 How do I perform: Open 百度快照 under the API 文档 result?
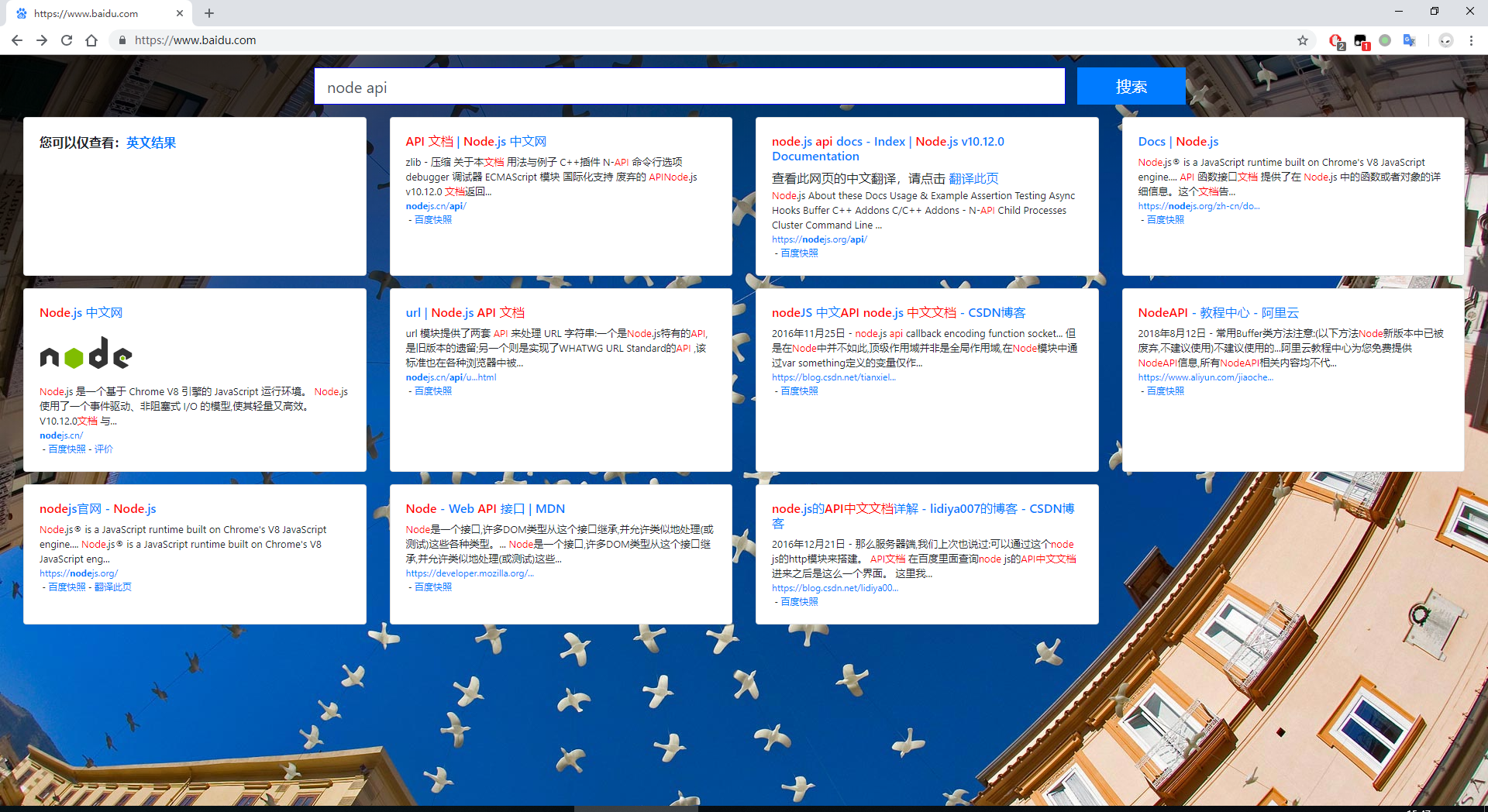pyautogui.click(x=432, y=220)
